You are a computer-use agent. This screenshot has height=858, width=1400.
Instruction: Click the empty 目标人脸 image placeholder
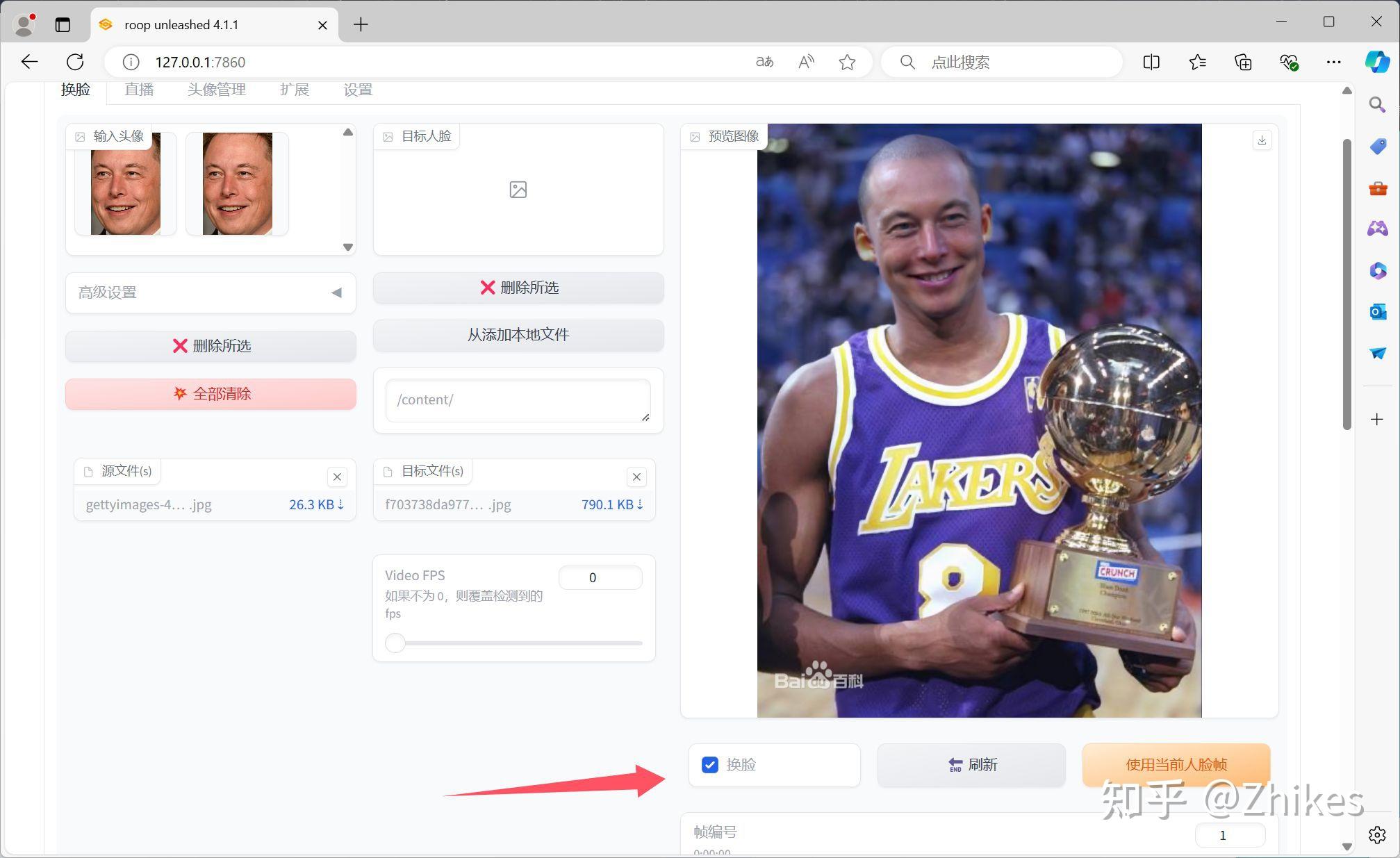pyautogui.click(x=518, y=190)
